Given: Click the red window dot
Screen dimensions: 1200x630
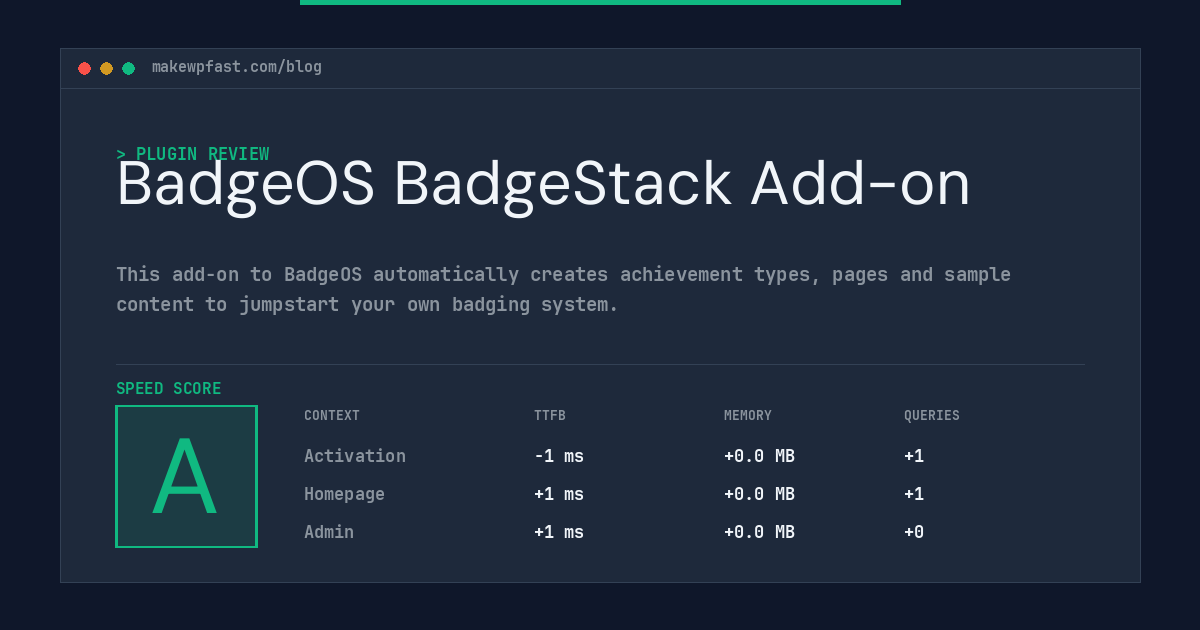Looking at the screenshot, I should pos(85,68).
